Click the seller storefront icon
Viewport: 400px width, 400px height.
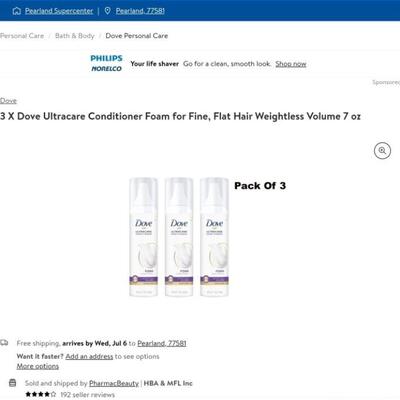(12, 383)
